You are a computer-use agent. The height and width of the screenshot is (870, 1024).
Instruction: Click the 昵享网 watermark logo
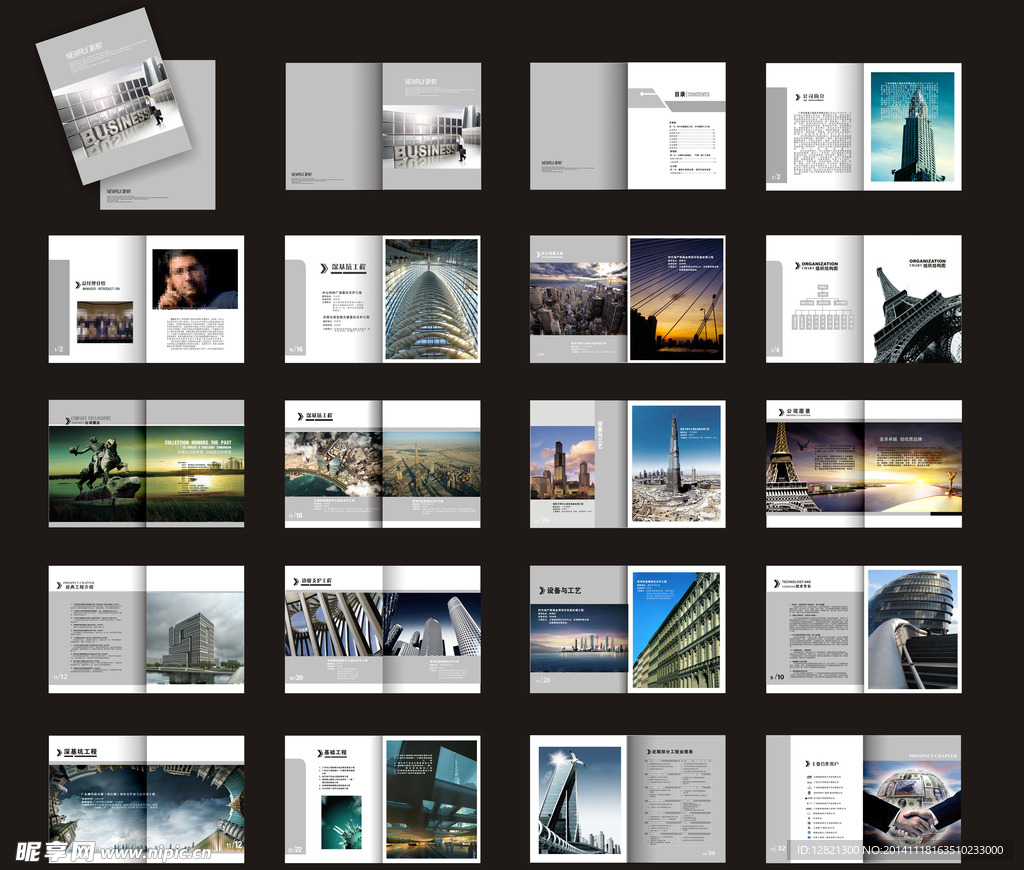tap(56, 850)
